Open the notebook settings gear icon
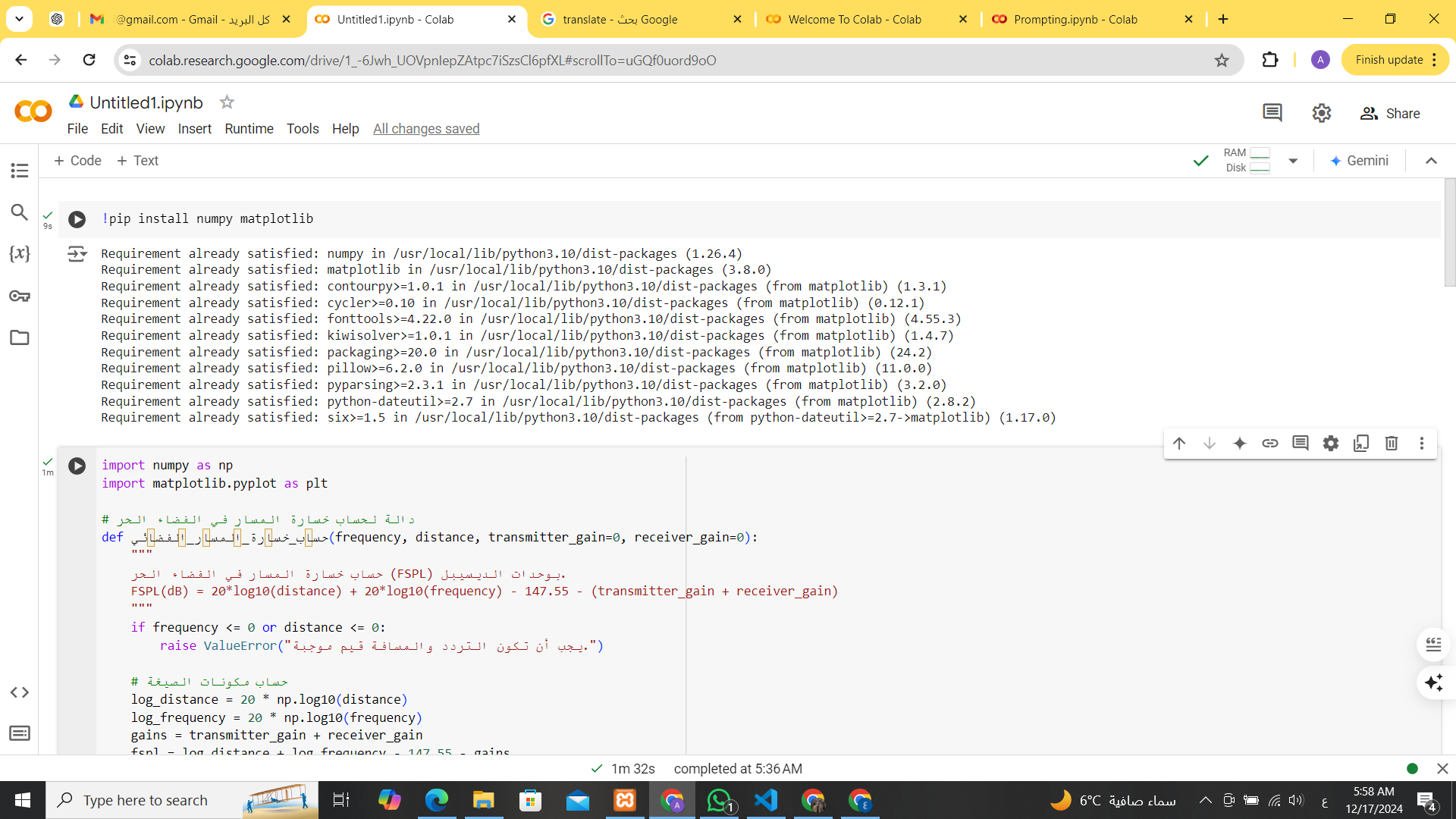Image resolution: width=1456 pixels, height=819 pixels. tap(1322, 114)
